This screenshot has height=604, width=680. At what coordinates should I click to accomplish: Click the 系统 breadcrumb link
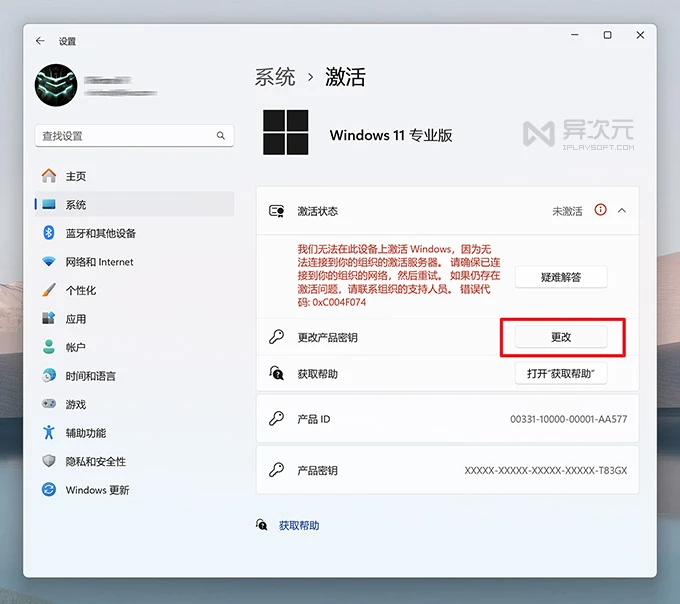pos(275,77)
